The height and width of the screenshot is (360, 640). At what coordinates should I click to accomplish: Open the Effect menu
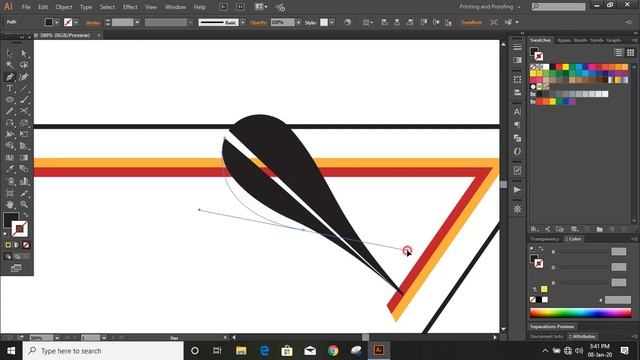(x=130, y=7)
